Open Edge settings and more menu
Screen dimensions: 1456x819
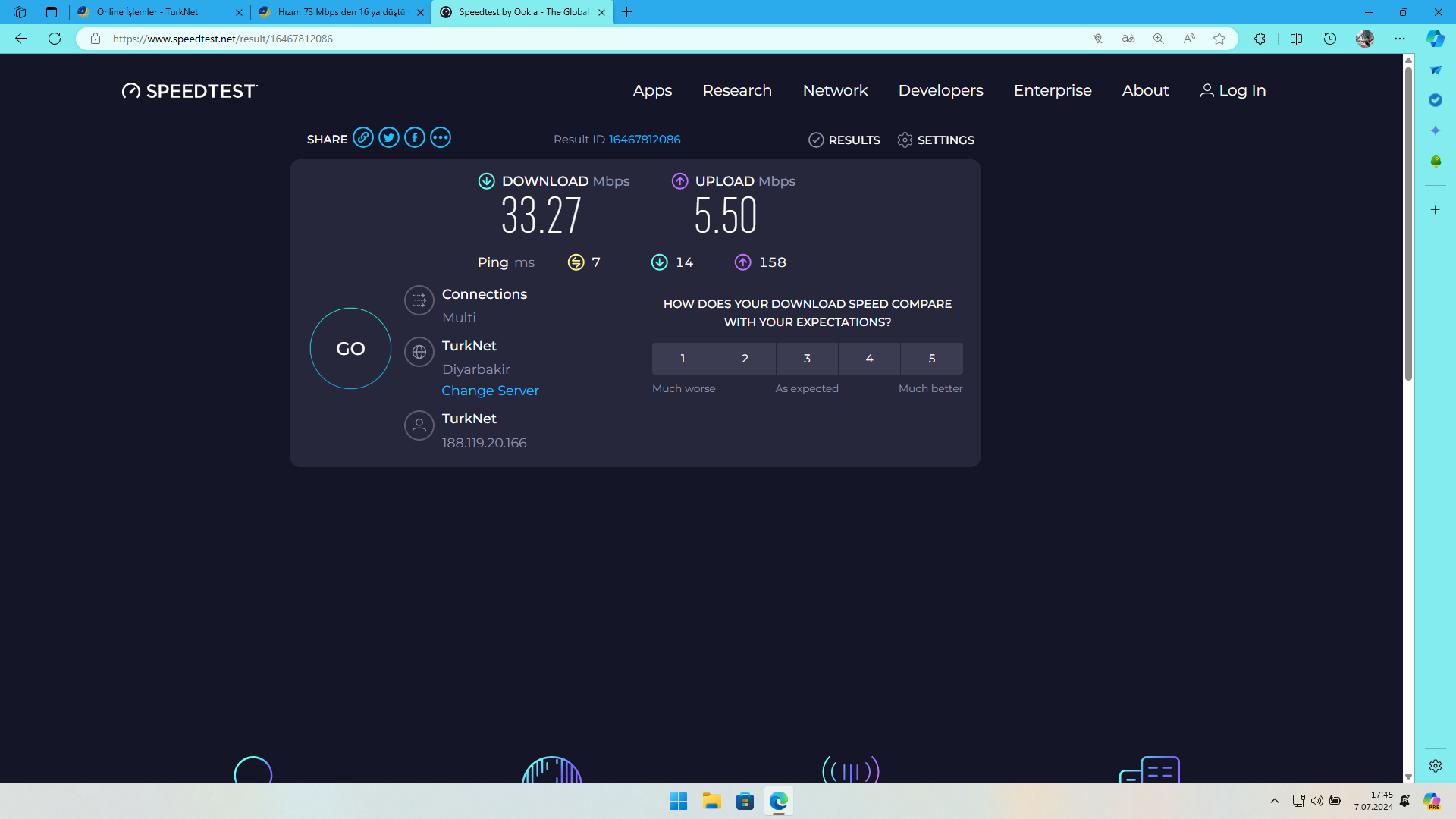pos(1400,39)
